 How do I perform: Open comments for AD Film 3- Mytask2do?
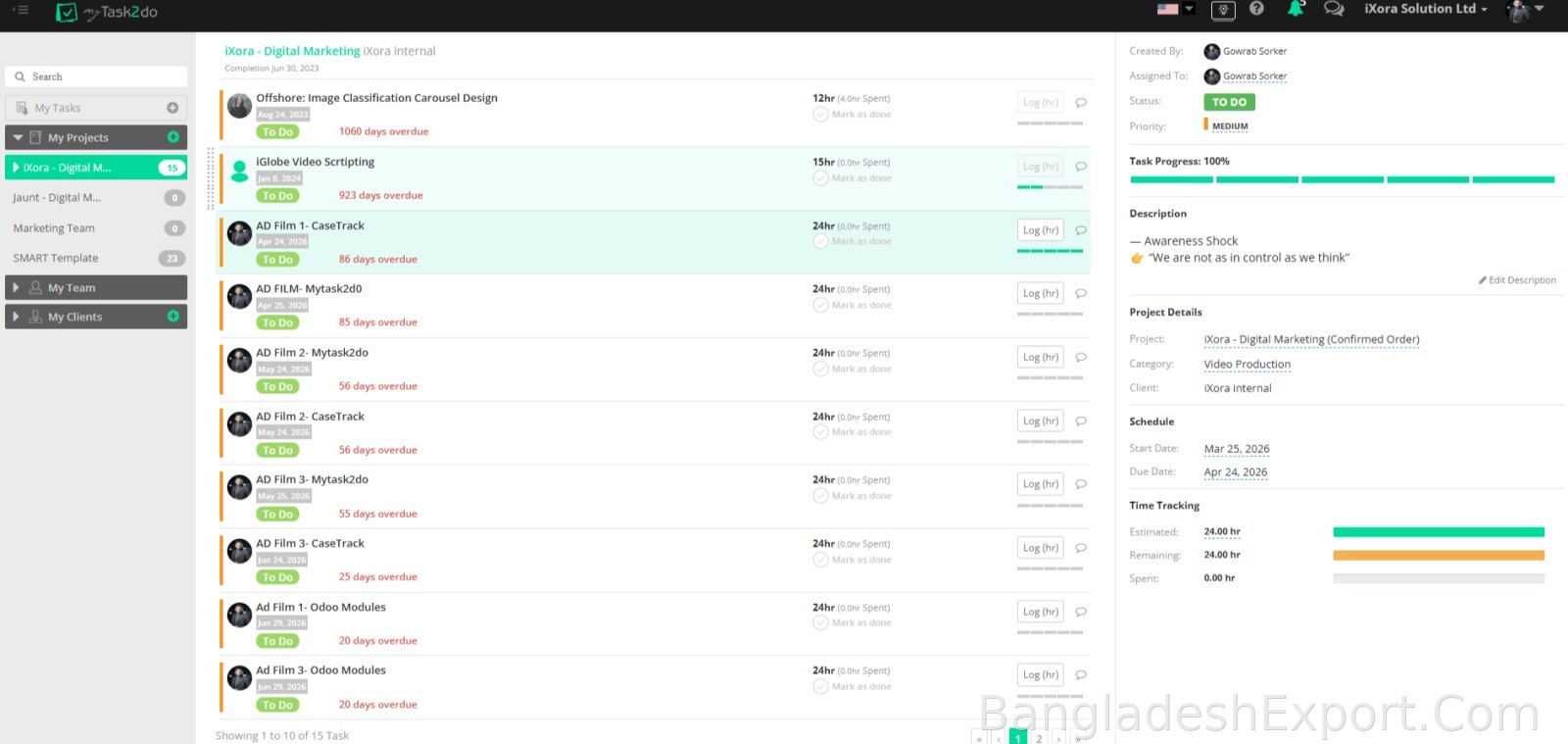1081,484
